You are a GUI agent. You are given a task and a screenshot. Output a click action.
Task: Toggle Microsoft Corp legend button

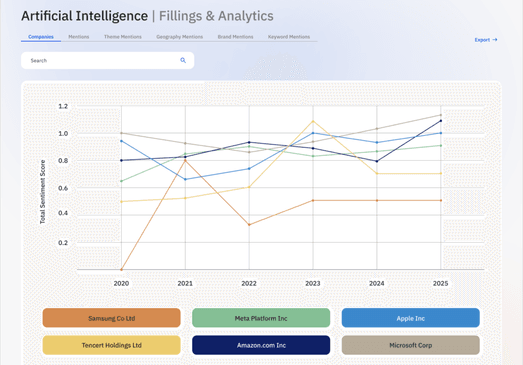tap(411, 345)
